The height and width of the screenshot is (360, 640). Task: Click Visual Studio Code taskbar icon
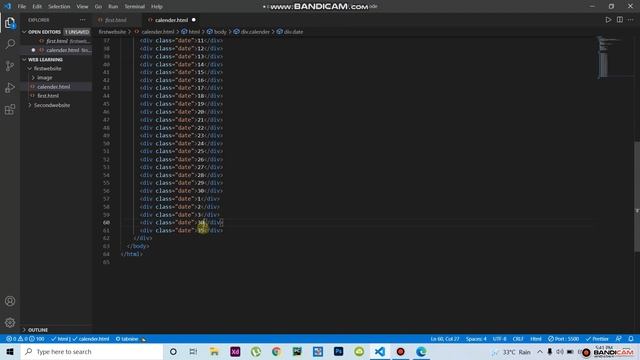pos(380,351)
